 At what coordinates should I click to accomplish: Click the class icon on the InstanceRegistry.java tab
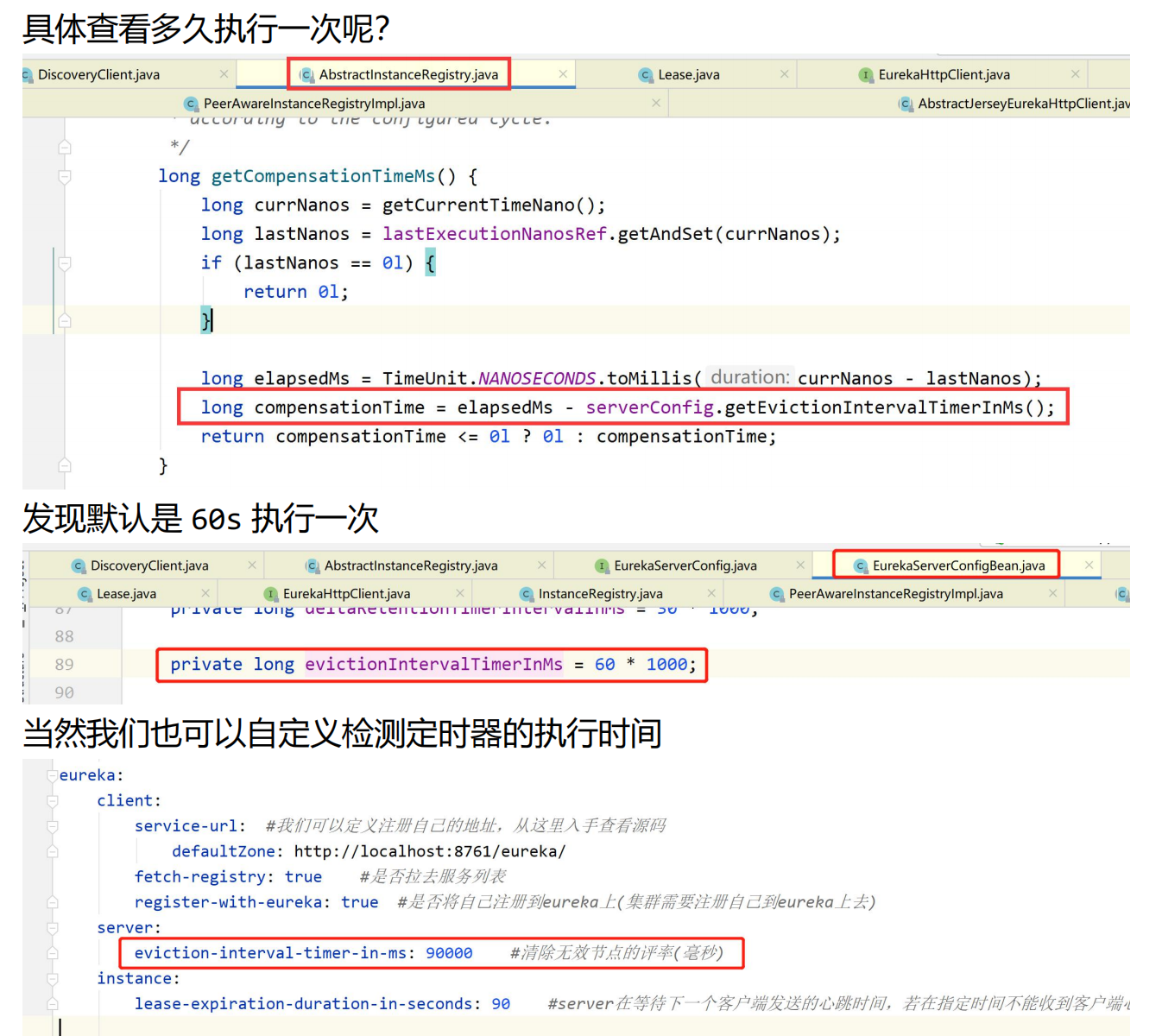[x=527, y=594]
